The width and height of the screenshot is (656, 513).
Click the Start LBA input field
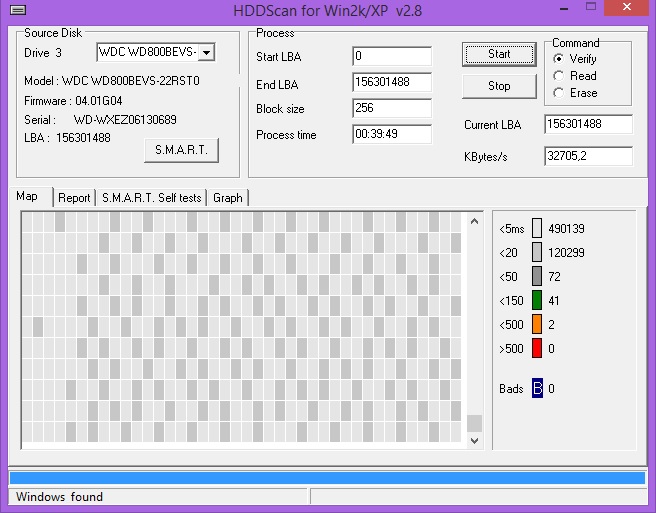click(x=391, y=57)
